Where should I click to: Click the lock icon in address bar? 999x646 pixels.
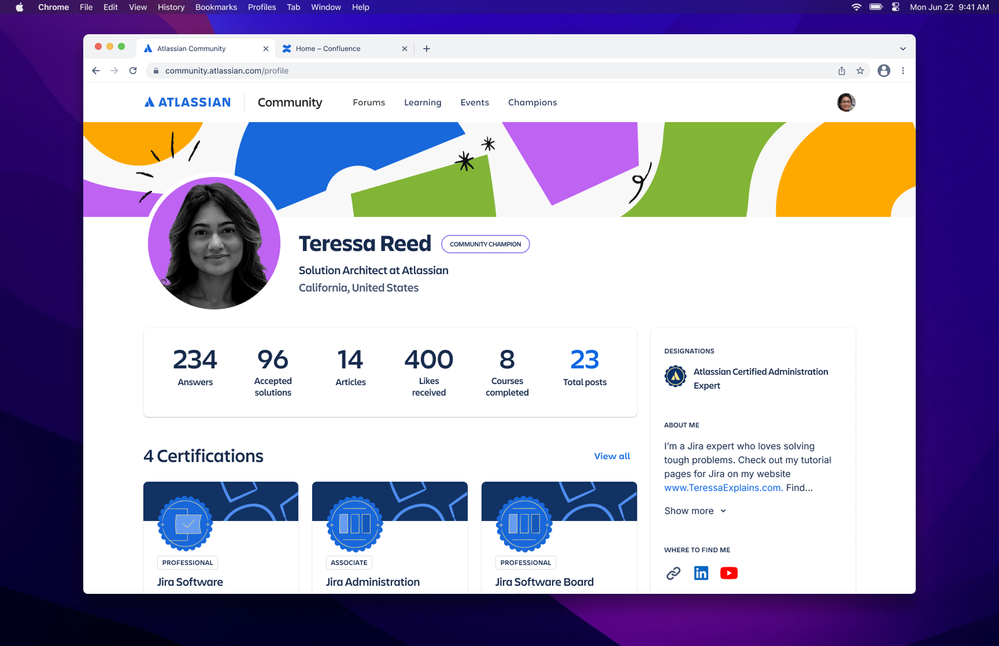155,71
